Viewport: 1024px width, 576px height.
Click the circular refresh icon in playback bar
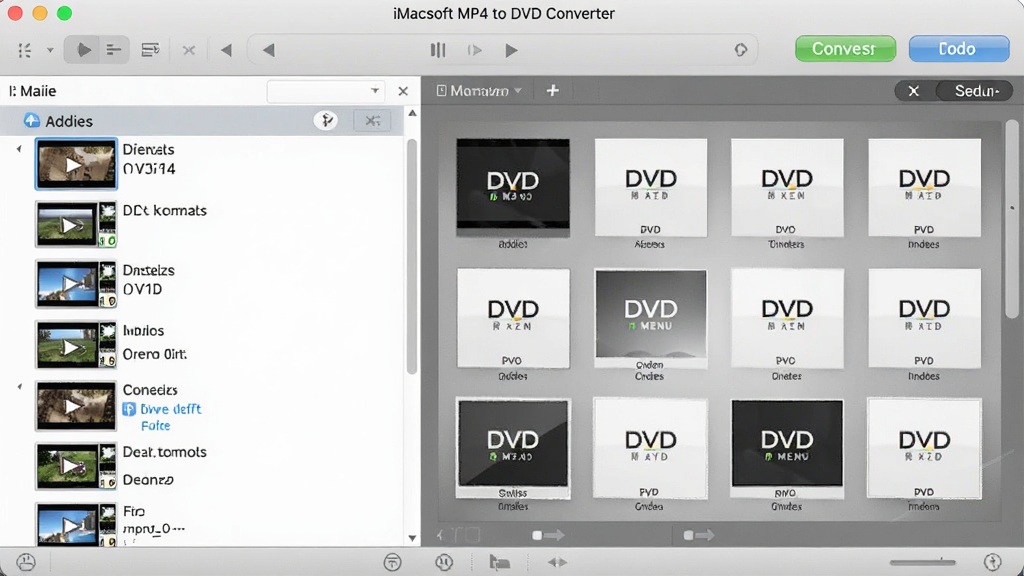[741, 50]
